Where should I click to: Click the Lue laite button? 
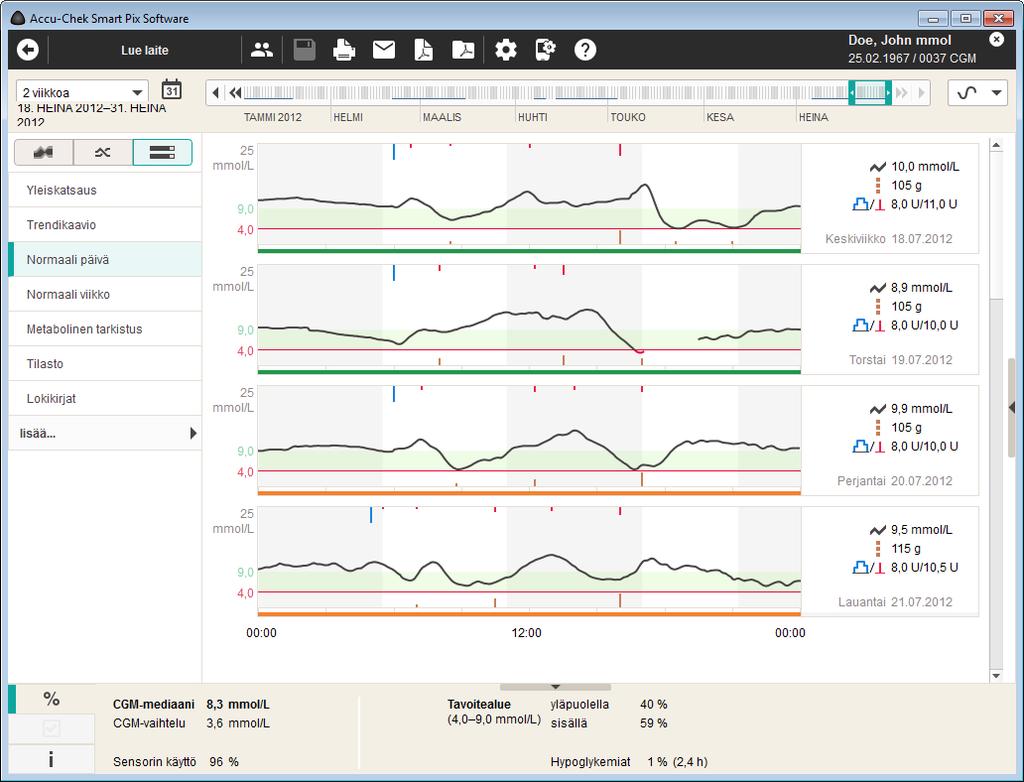[144, 50]
